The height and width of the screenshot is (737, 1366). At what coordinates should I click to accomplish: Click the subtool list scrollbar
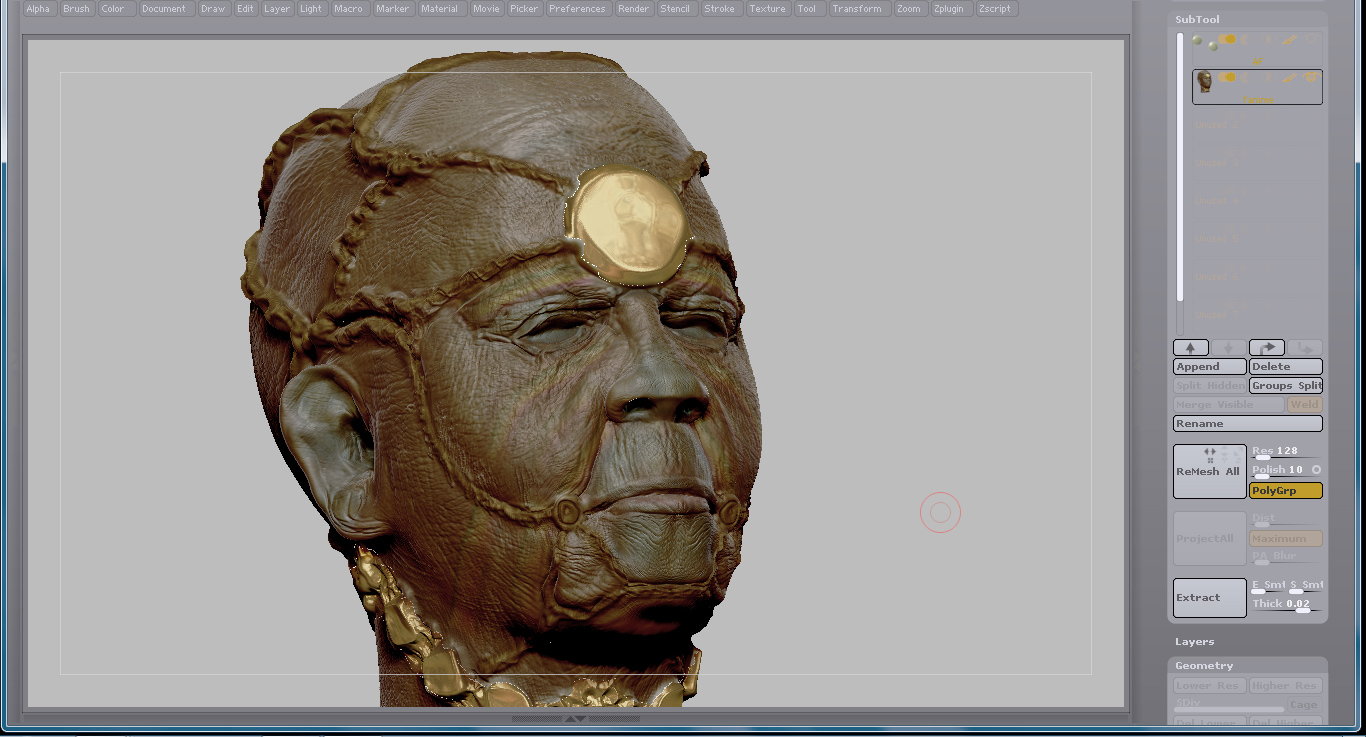pyautogui.click(x=1181, y=167)
